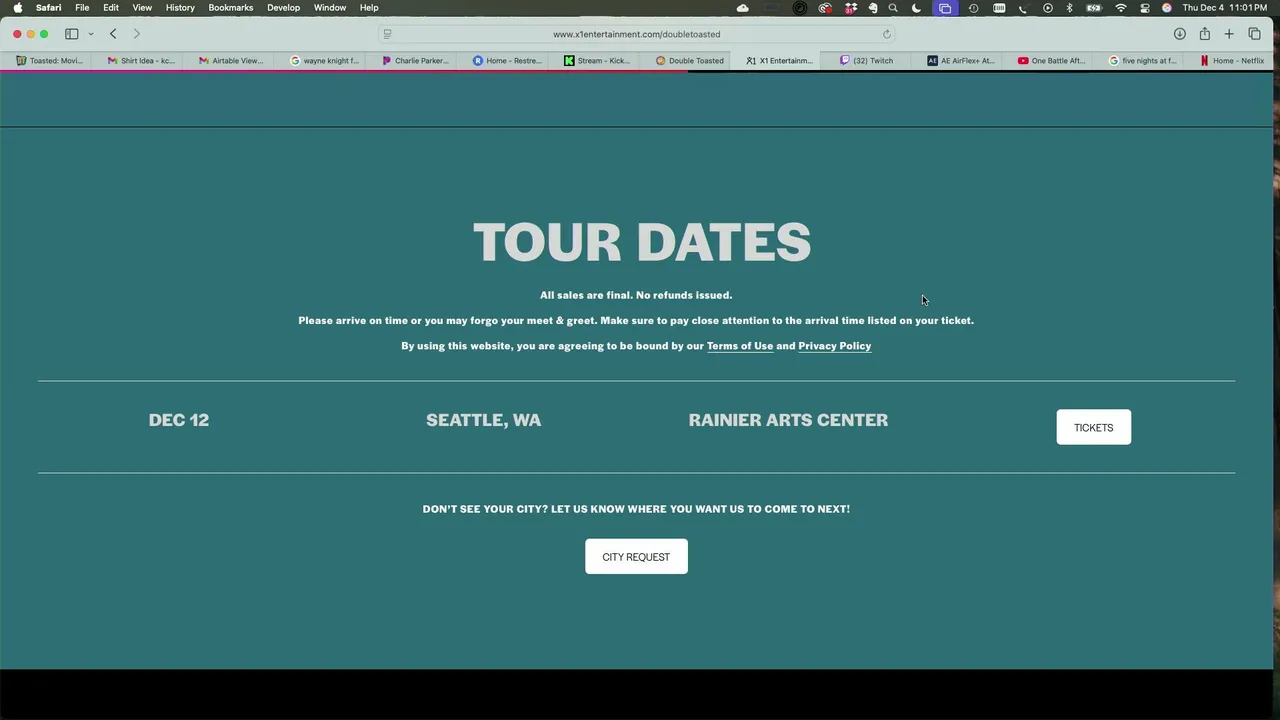Image resolution: width=1280 pixels, height=720 pixels.
Task: Open the Help menu
Action: (369, 8)
